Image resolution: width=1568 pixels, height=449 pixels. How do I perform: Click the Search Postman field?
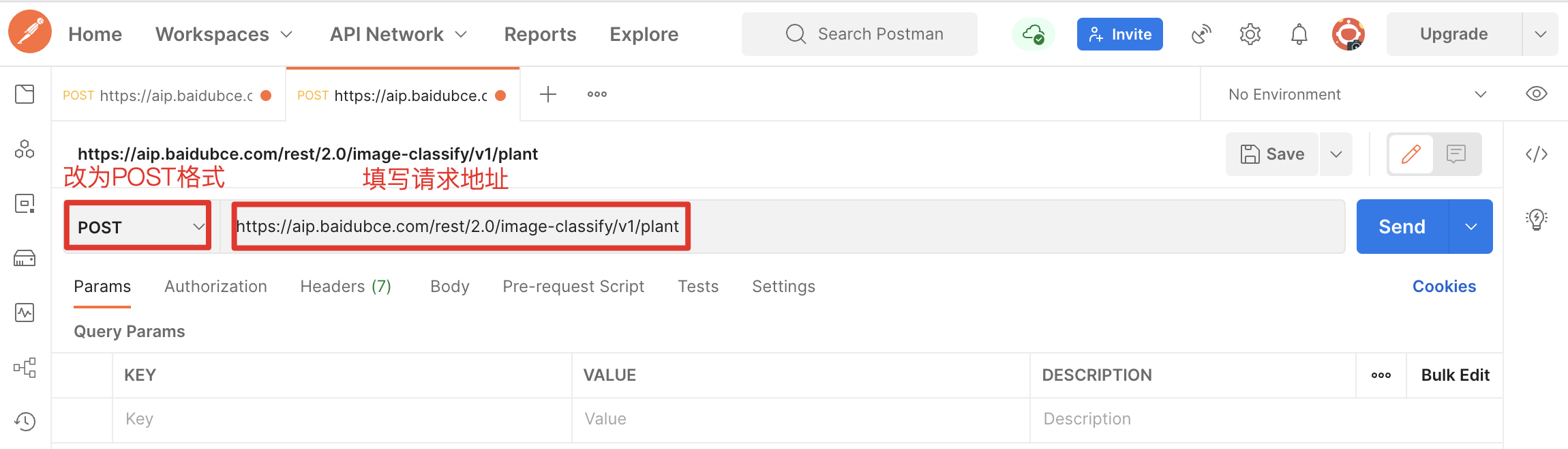coord(860,34)
